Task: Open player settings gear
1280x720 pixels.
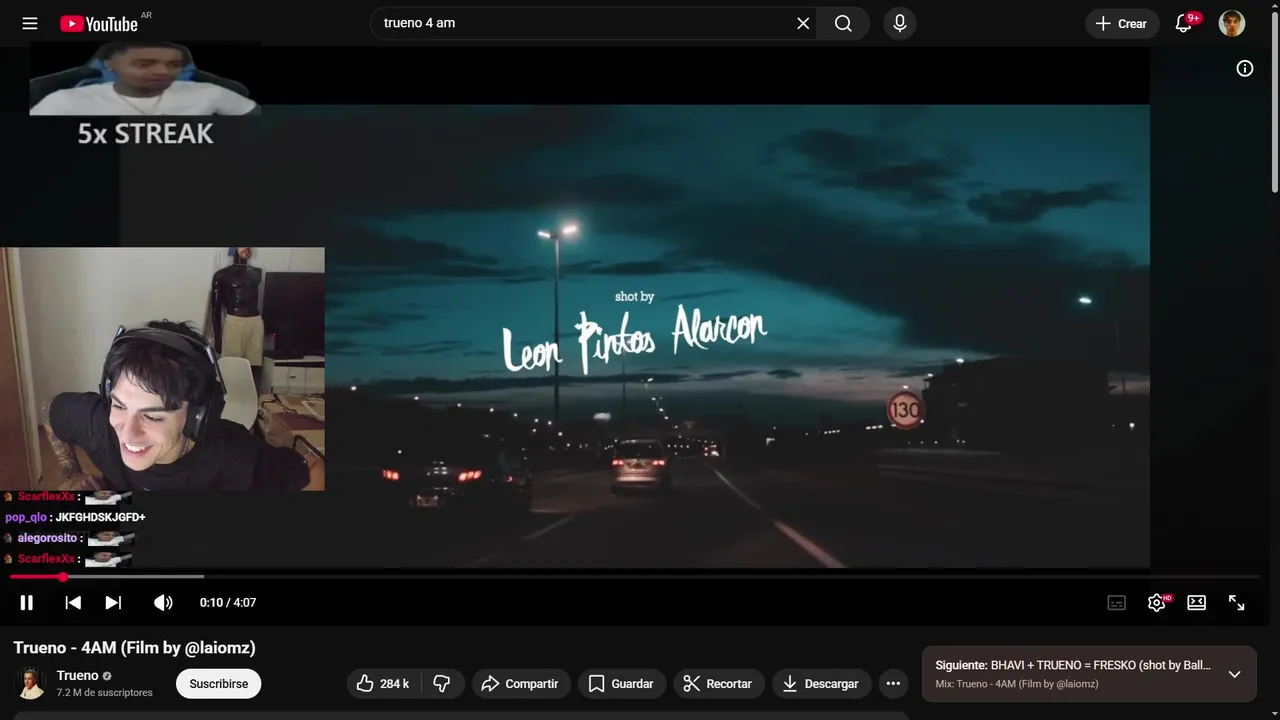Action: click(1157, 602)
